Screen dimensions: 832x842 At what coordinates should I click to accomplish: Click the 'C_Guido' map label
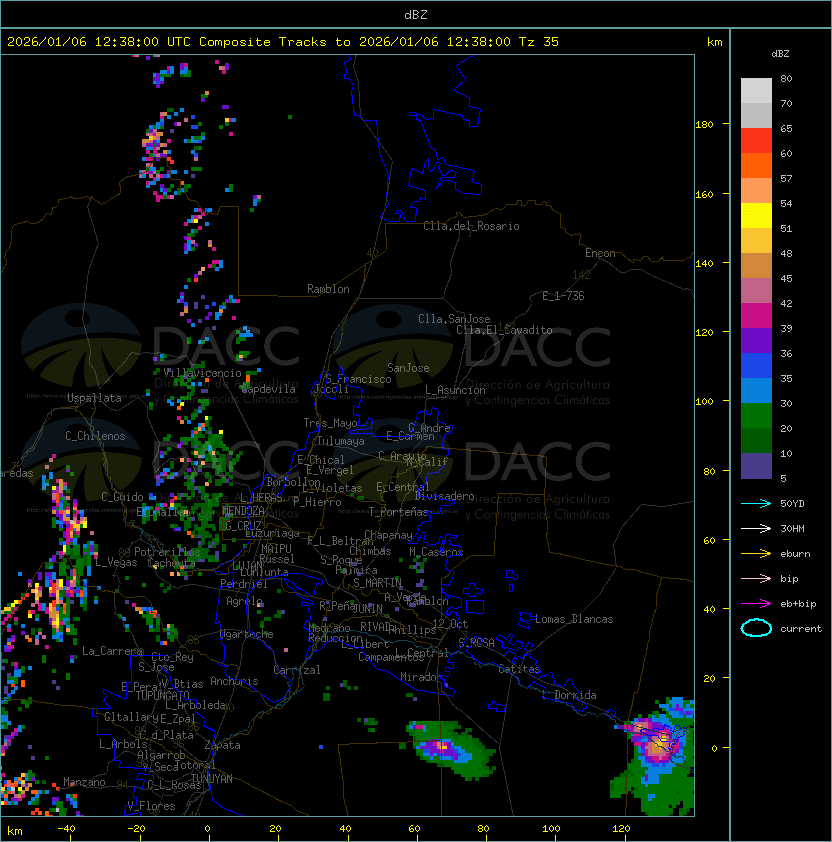122,497
